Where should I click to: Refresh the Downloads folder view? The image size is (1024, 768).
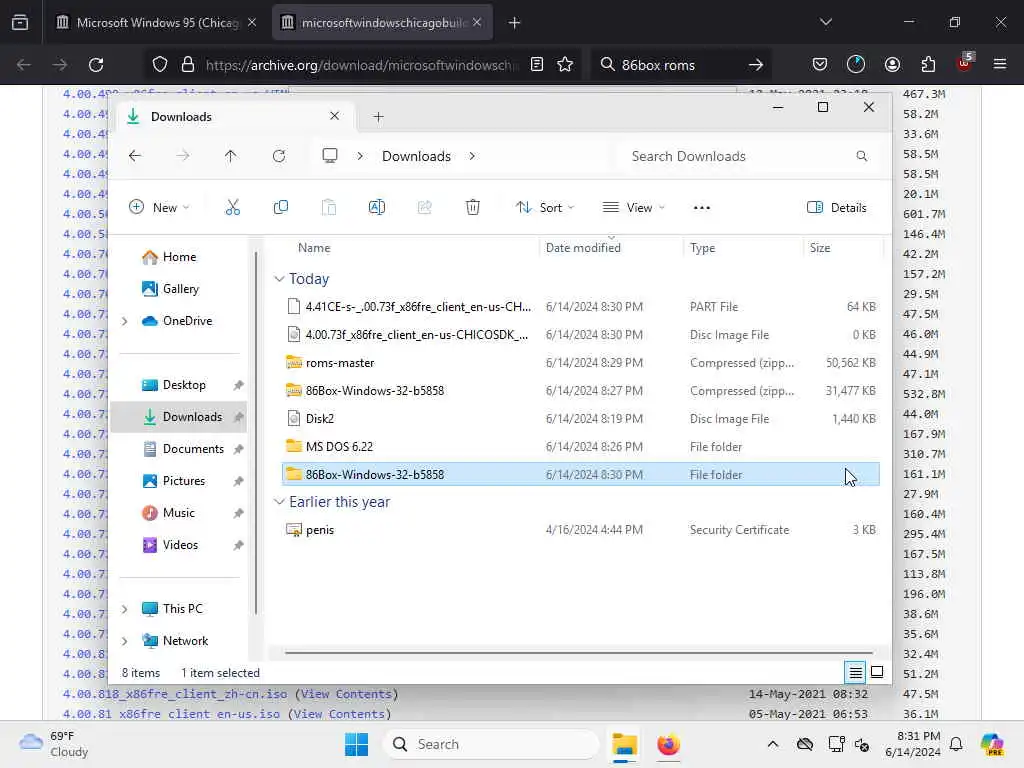(x=279, y=156)
